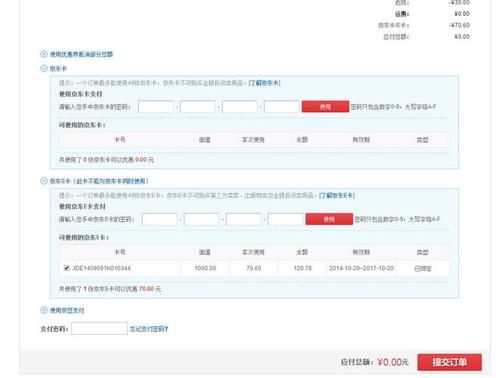The image size is (499, 378).
Task: Apply 京东卡 with red 使用 button
Action: pyautogui.click(x=325, y=107)
